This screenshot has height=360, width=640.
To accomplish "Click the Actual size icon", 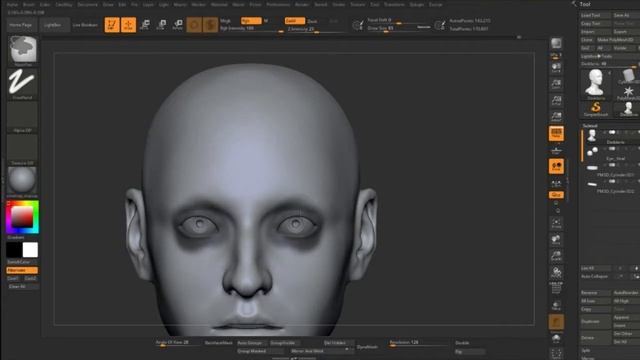I will 556,100.
